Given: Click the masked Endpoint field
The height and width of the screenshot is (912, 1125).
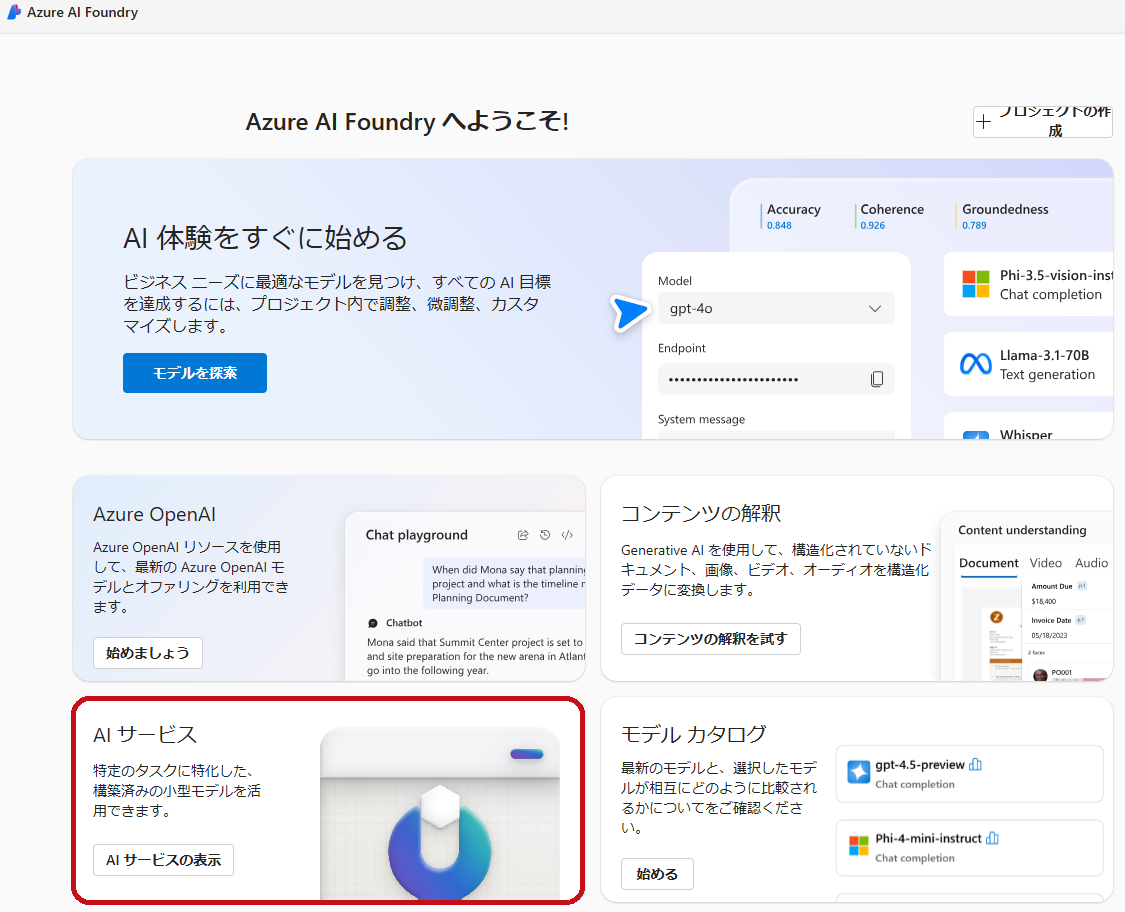Looking at the screenshot, I should (x=776, y=379).
